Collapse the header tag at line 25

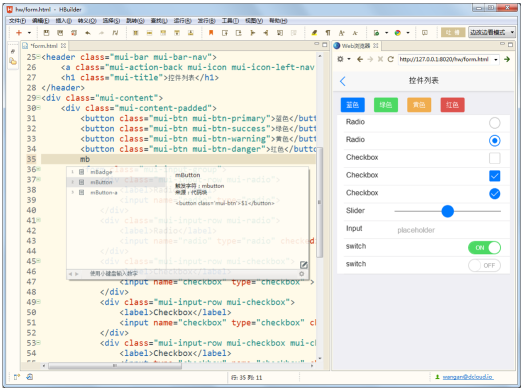pyautogui.click(x=38, y=56)
